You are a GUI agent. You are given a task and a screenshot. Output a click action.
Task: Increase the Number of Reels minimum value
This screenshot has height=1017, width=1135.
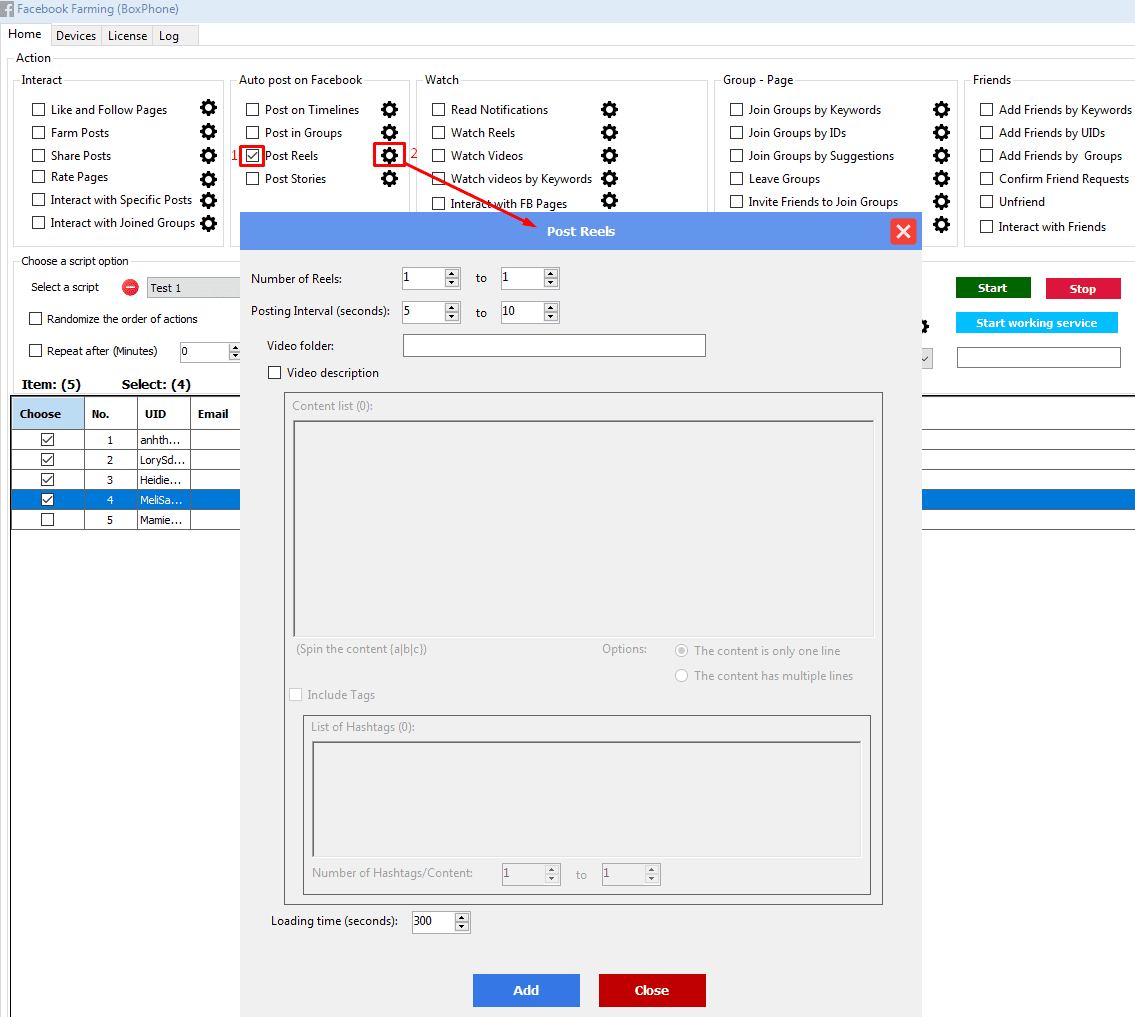452,274
